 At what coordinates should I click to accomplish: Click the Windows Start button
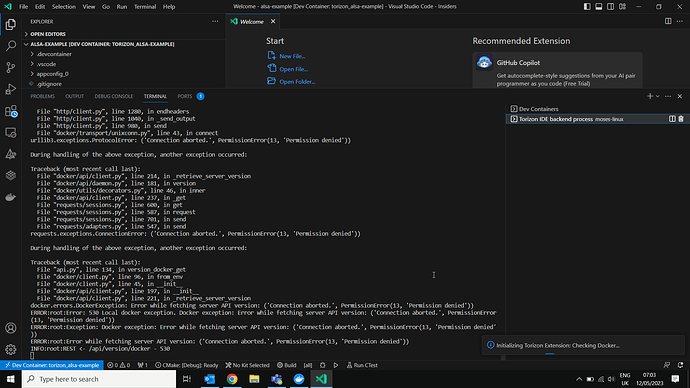(x=11, y=379)
